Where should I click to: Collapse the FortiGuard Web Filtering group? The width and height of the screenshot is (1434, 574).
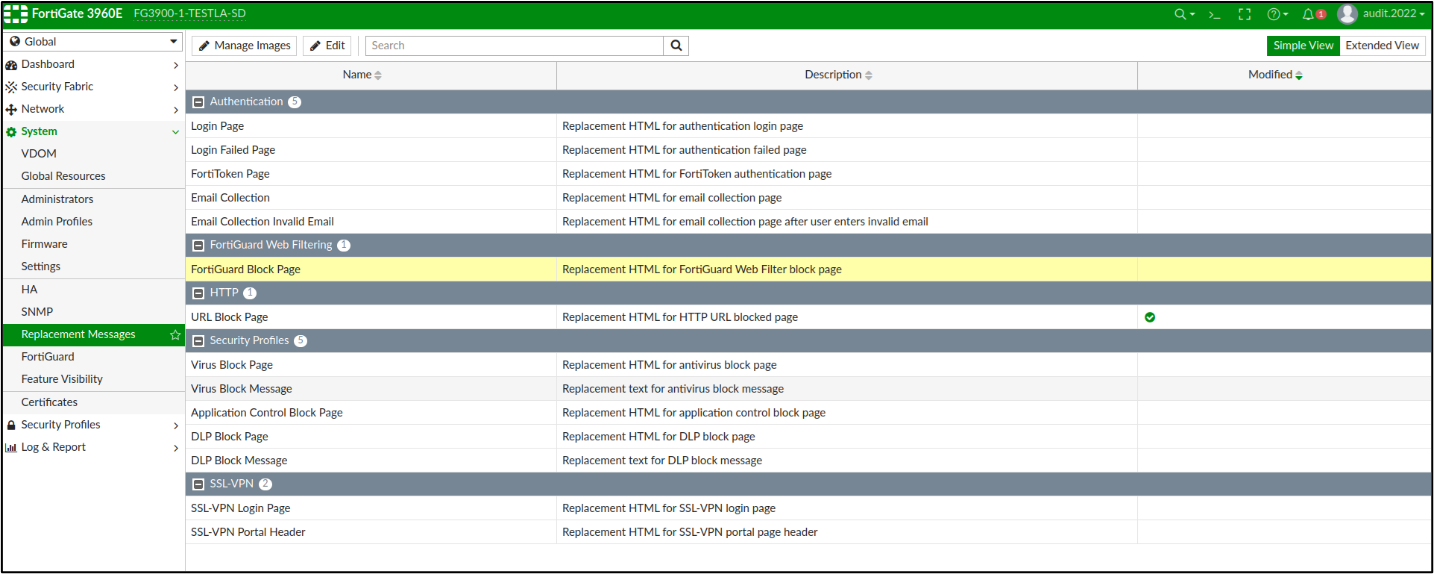tap(199, 245)
